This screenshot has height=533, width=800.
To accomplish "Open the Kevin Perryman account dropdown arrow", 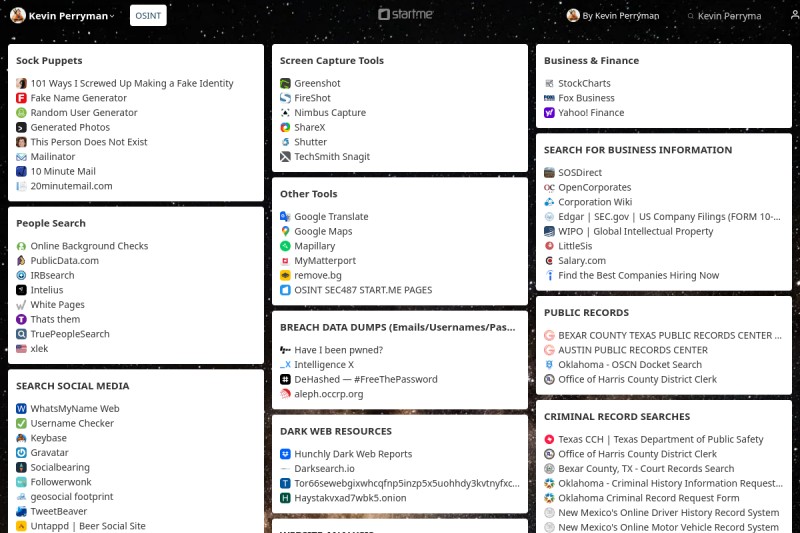I will click(112, 16).
